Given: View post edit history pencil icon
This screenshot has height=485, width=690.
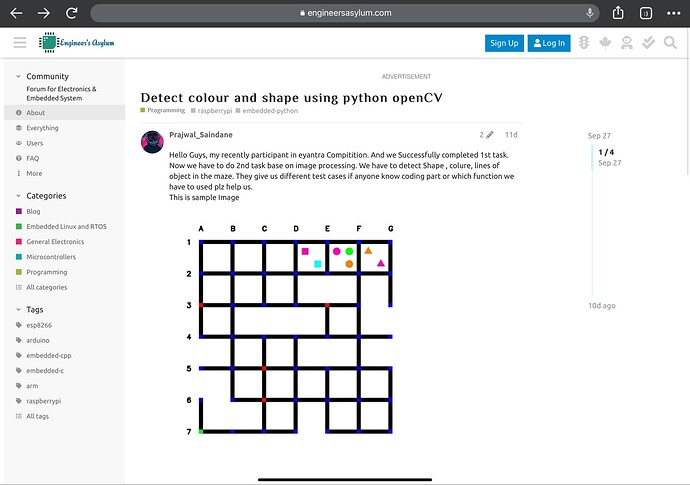Looking at the screenshot, I should click(486, 135).
